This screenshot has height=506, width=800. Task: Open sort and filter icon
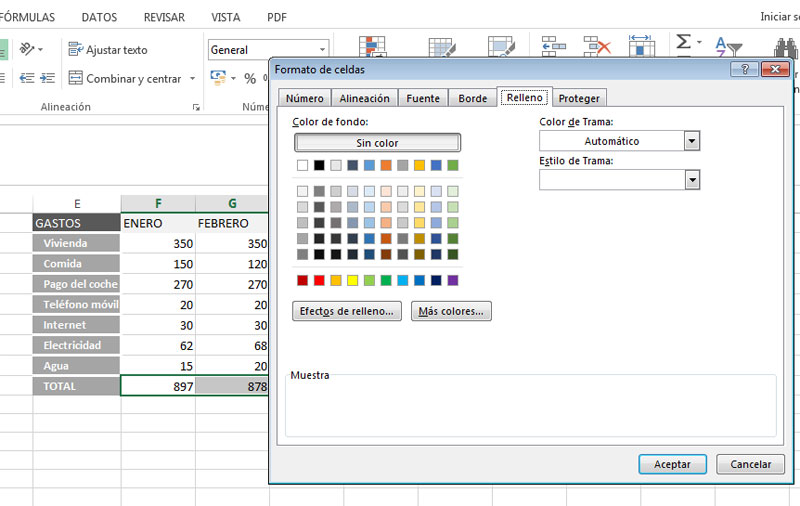[728, 46]
